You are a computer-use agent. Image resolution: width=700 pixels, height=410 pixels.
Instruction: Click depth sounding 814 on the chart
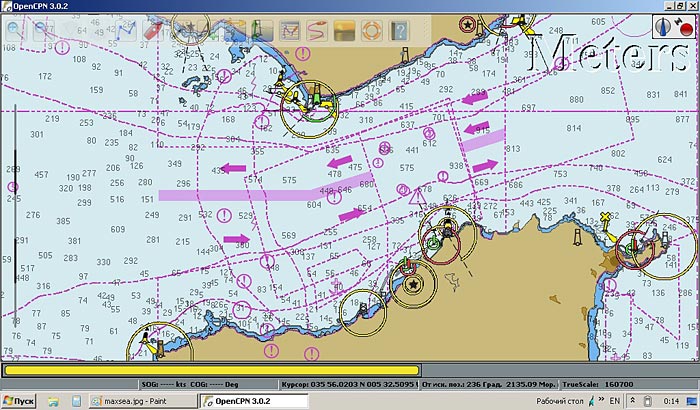574,128
